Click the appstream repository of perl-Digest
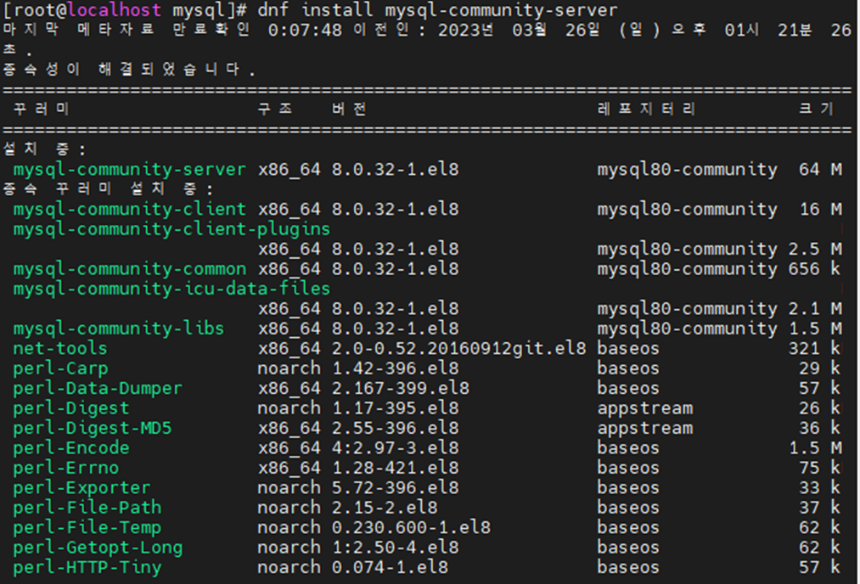Image resolution: width=860 pixels, height=584 pixels. 645,409
